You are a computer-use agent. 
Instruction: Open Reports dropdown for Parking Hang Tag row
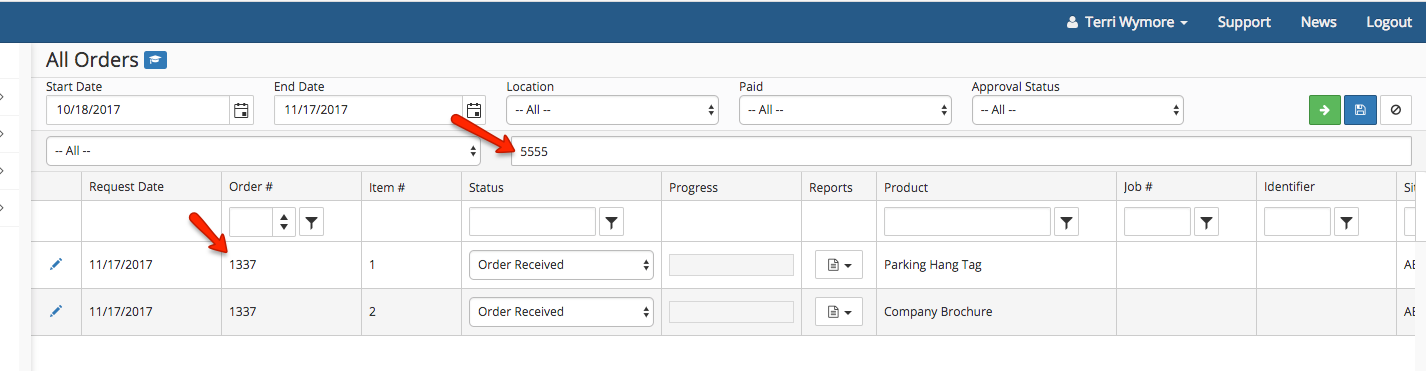pyautogui.click(x=839, y=265)
